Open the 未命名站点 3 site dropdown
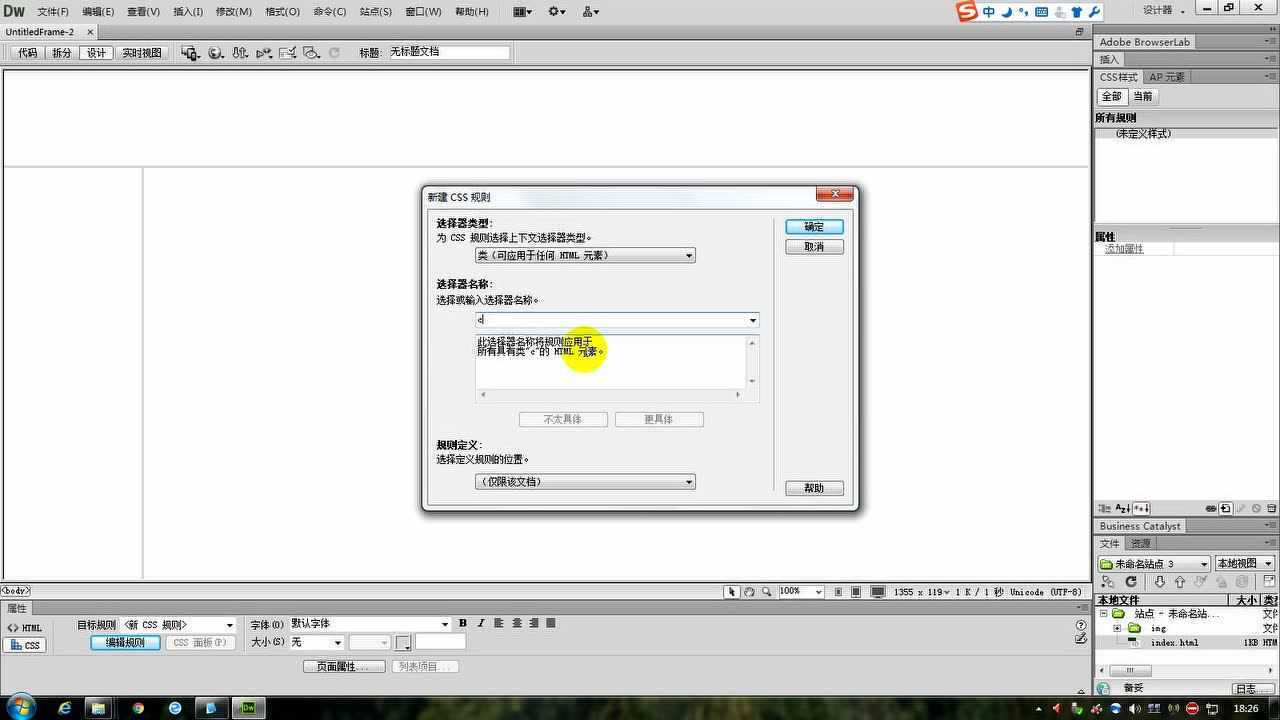 (x=1154, y=564)
